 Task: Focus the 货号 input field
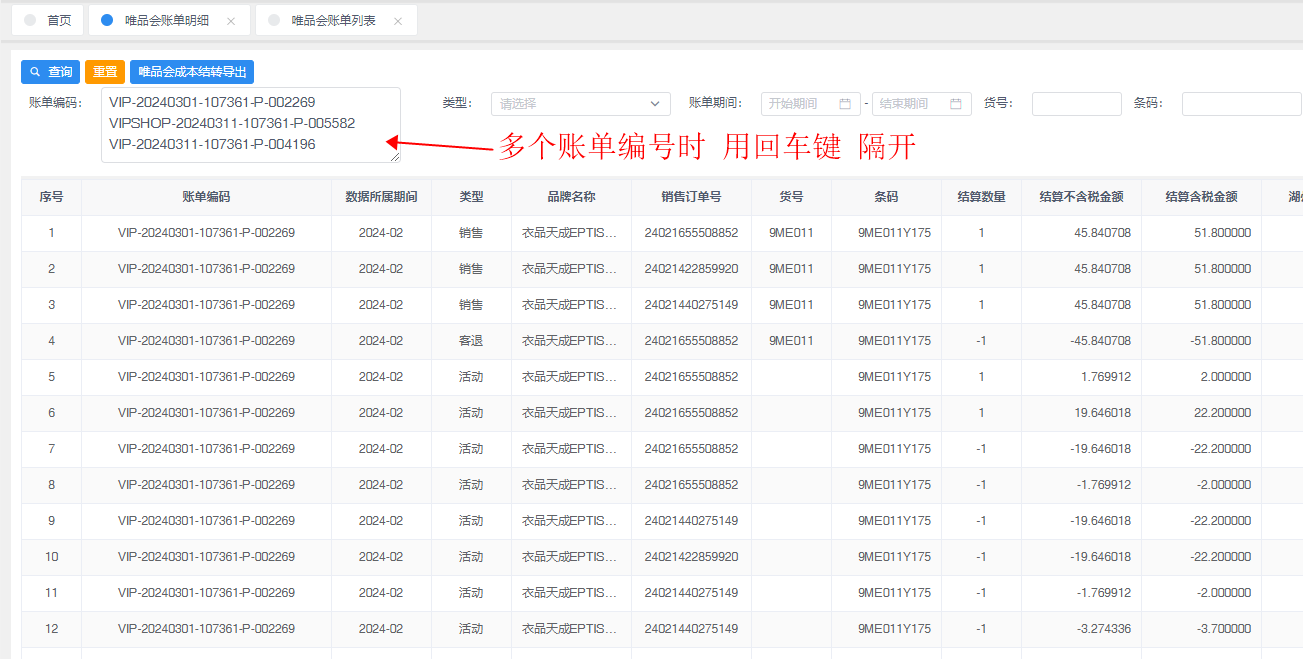pyautogui.click(x=1076, y=104)
